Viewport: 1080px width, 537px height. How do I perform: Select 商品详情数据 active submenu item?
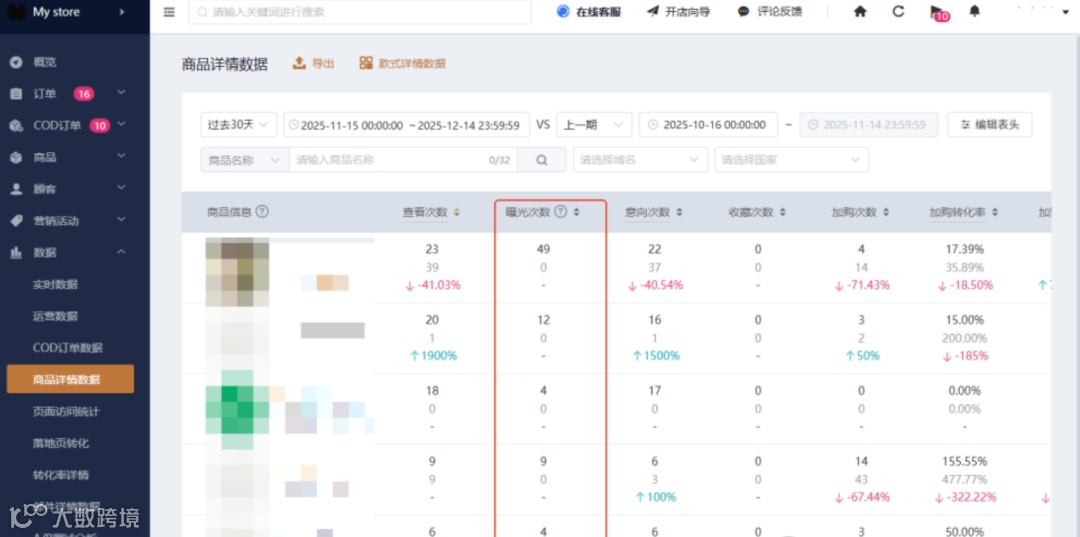pos(70,379)
